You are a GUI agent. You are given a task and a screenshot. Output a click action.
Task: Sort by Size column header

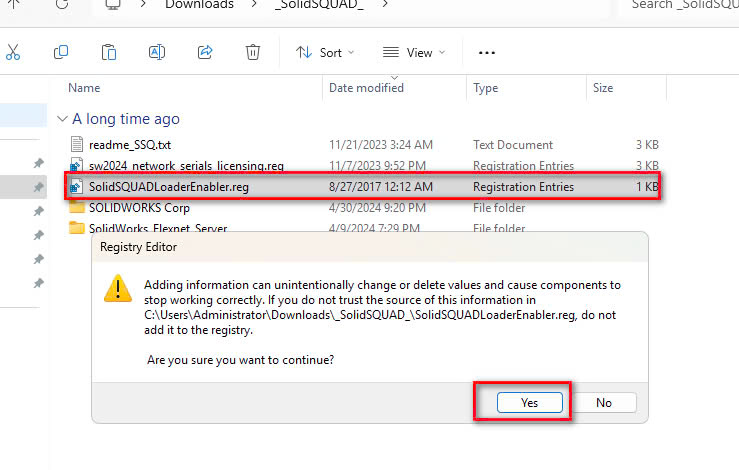(x=603, y=88)
